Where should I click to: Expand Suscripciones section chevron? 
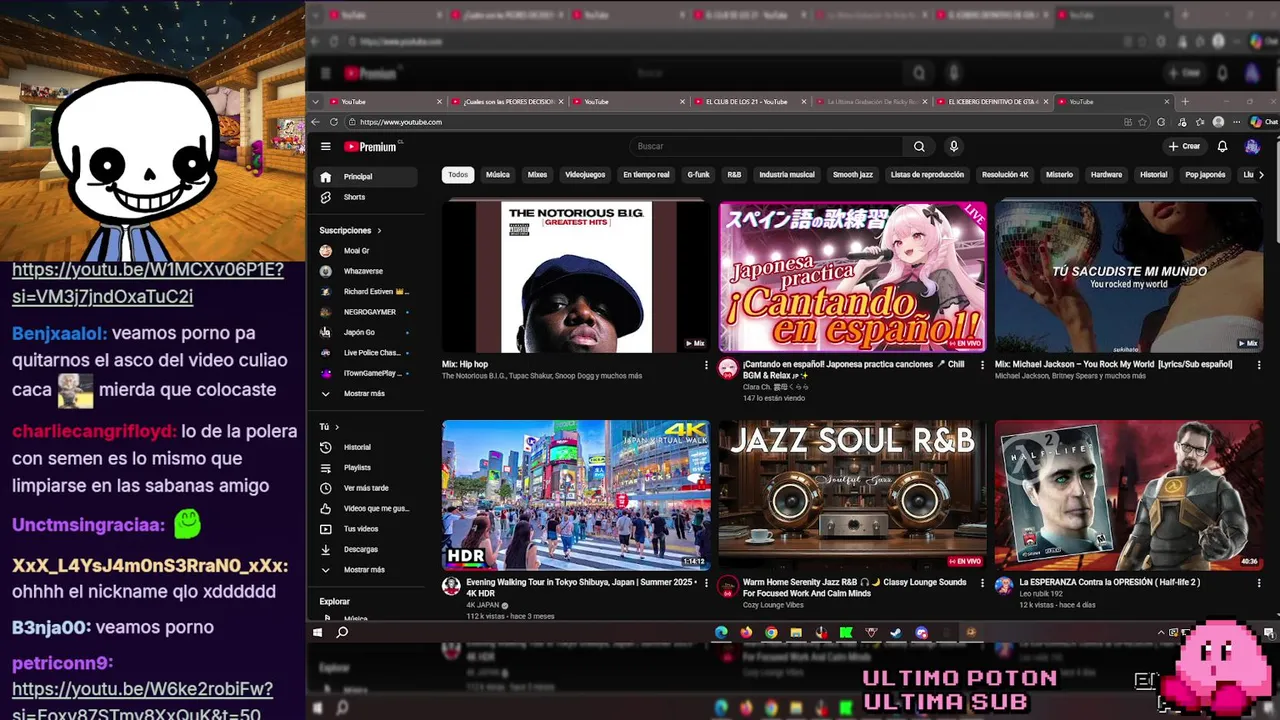point(379,230)
